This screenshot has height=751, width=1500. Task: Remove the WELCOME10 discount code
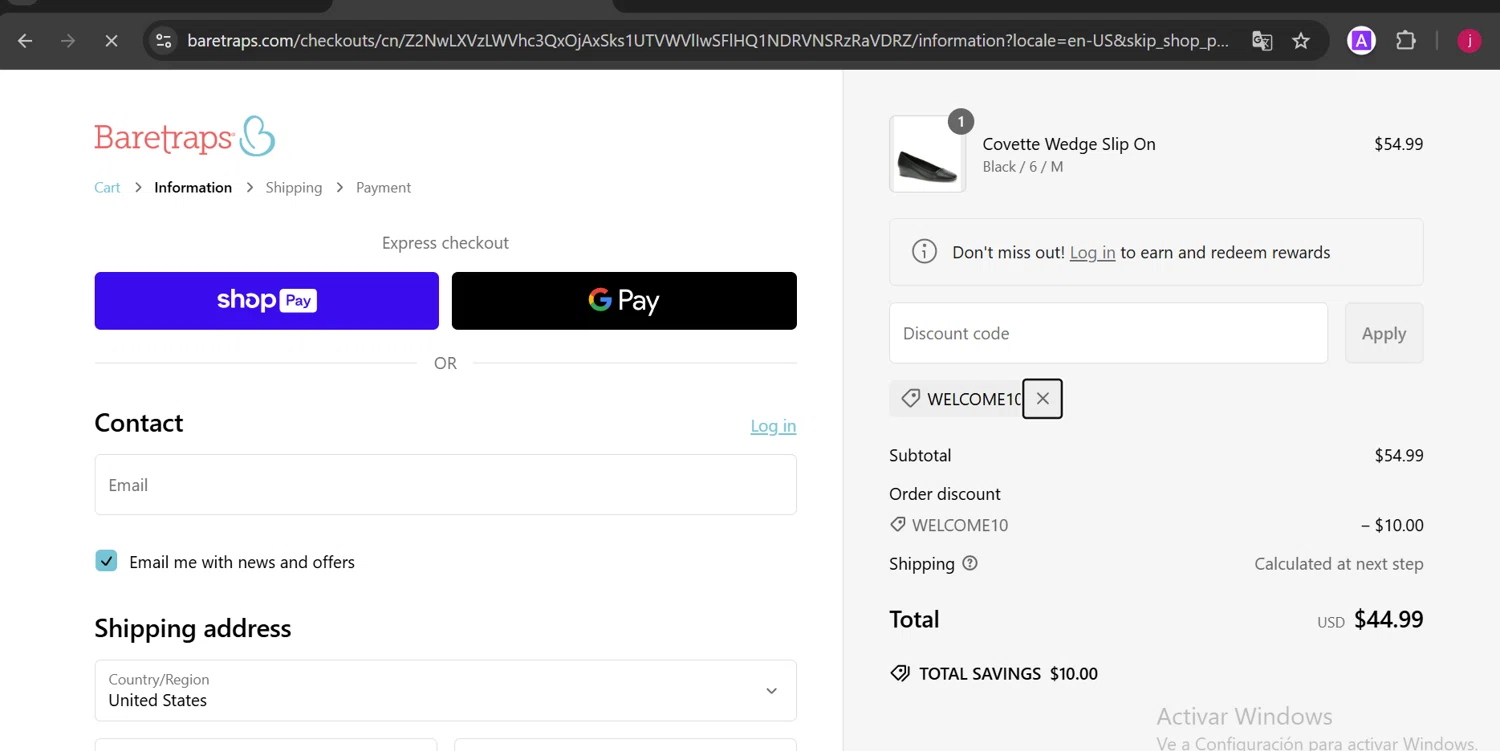[1042, 399]
